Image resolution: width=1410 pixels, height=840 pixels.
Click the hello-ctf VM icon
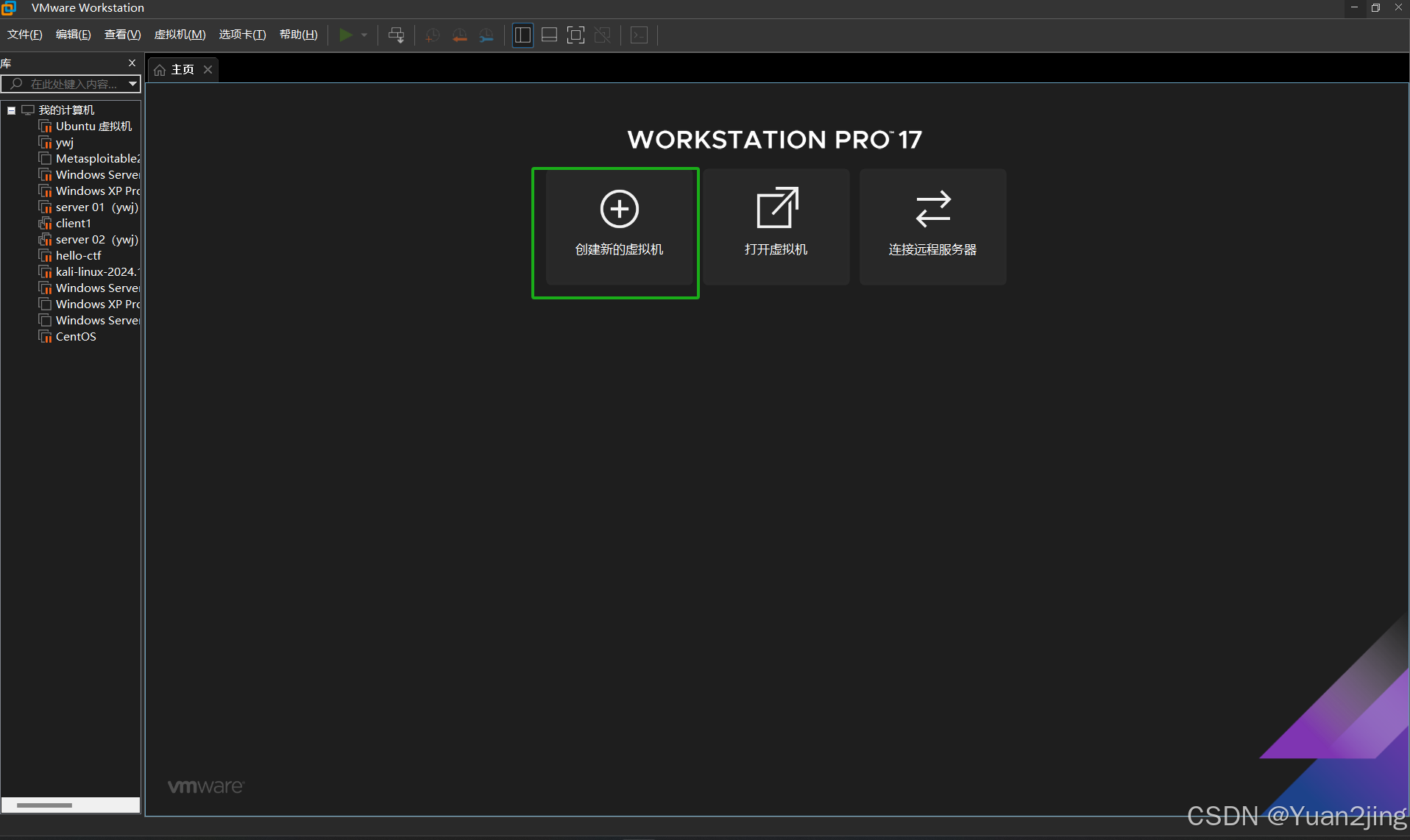click(45, 256)
